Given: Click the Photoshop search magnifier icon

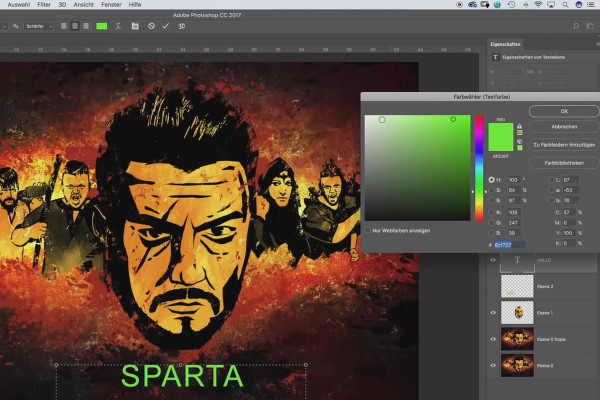Looking at the screenshot, I should click(x=576, y=26).
